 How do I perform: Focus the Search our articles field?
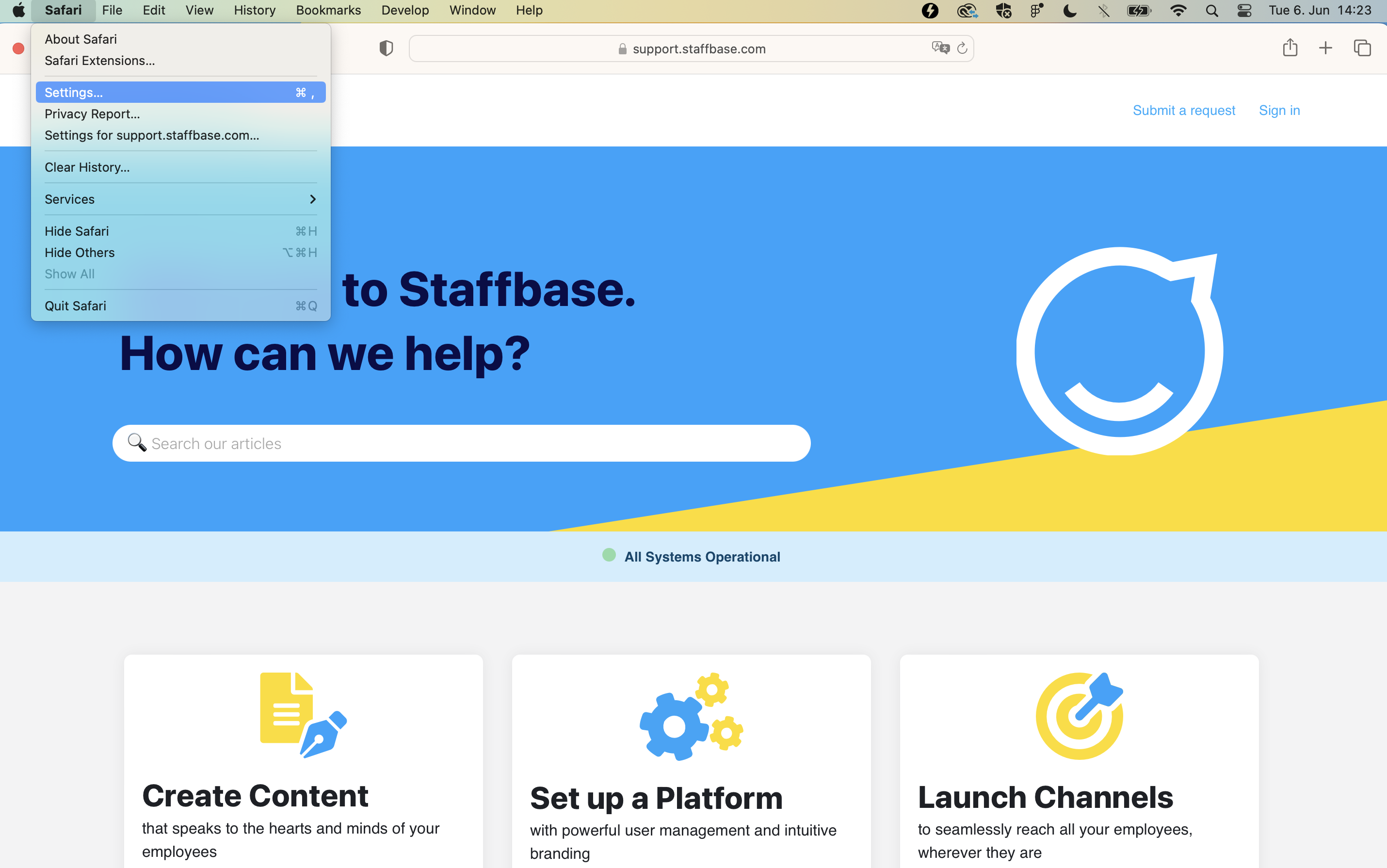(x=462, y=443)
